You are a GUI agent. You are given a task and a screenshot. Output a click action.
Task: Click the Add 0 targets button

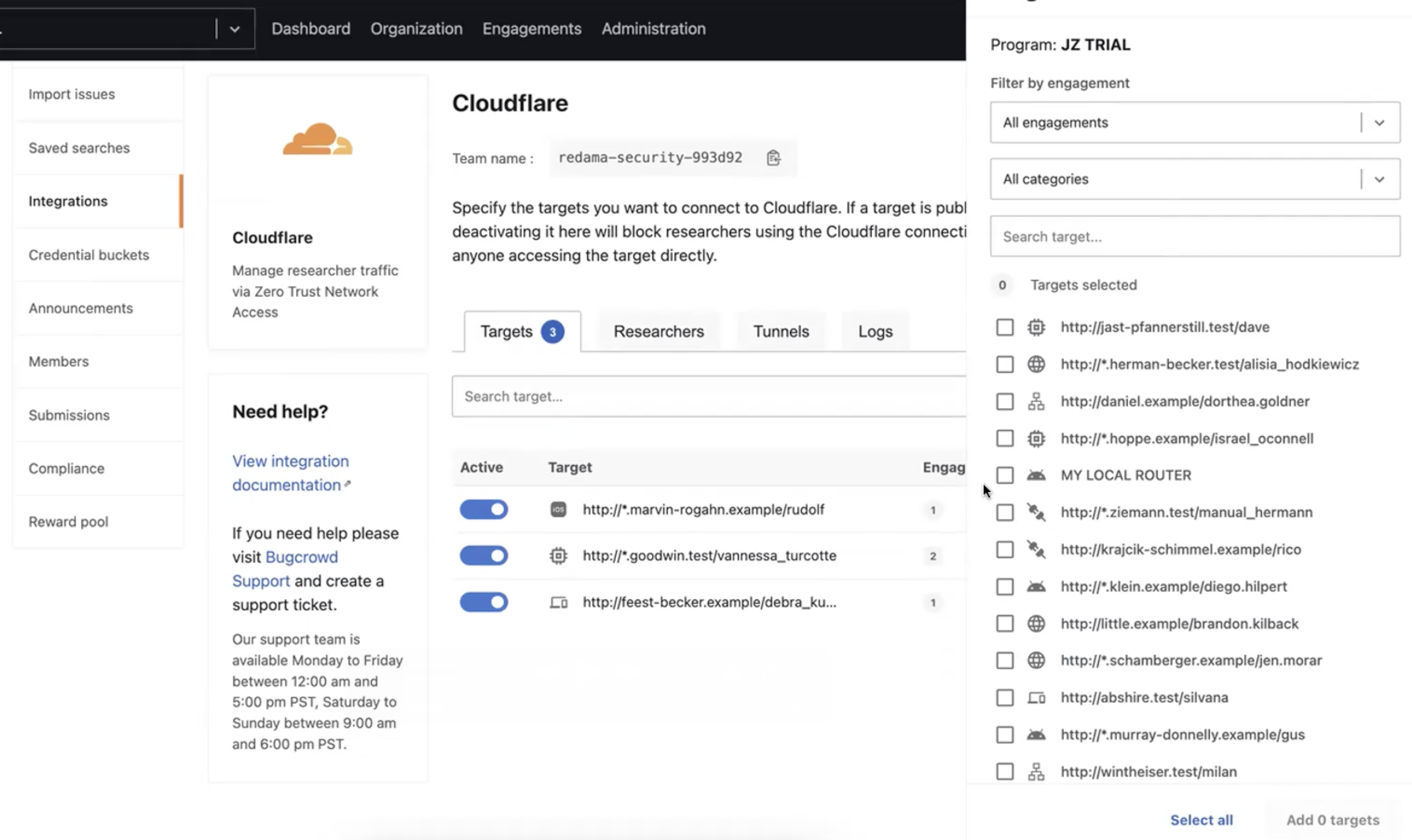pyautogui.click(x=1333, y=820)
